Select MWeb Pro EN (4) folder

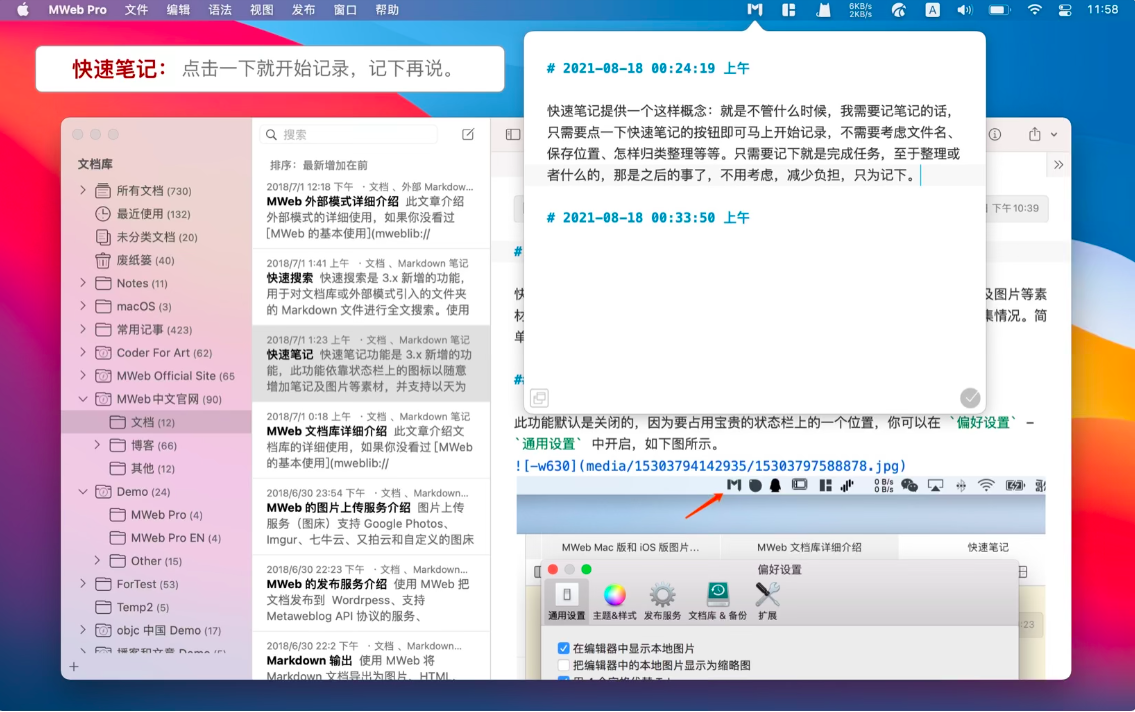pos(156,538)
